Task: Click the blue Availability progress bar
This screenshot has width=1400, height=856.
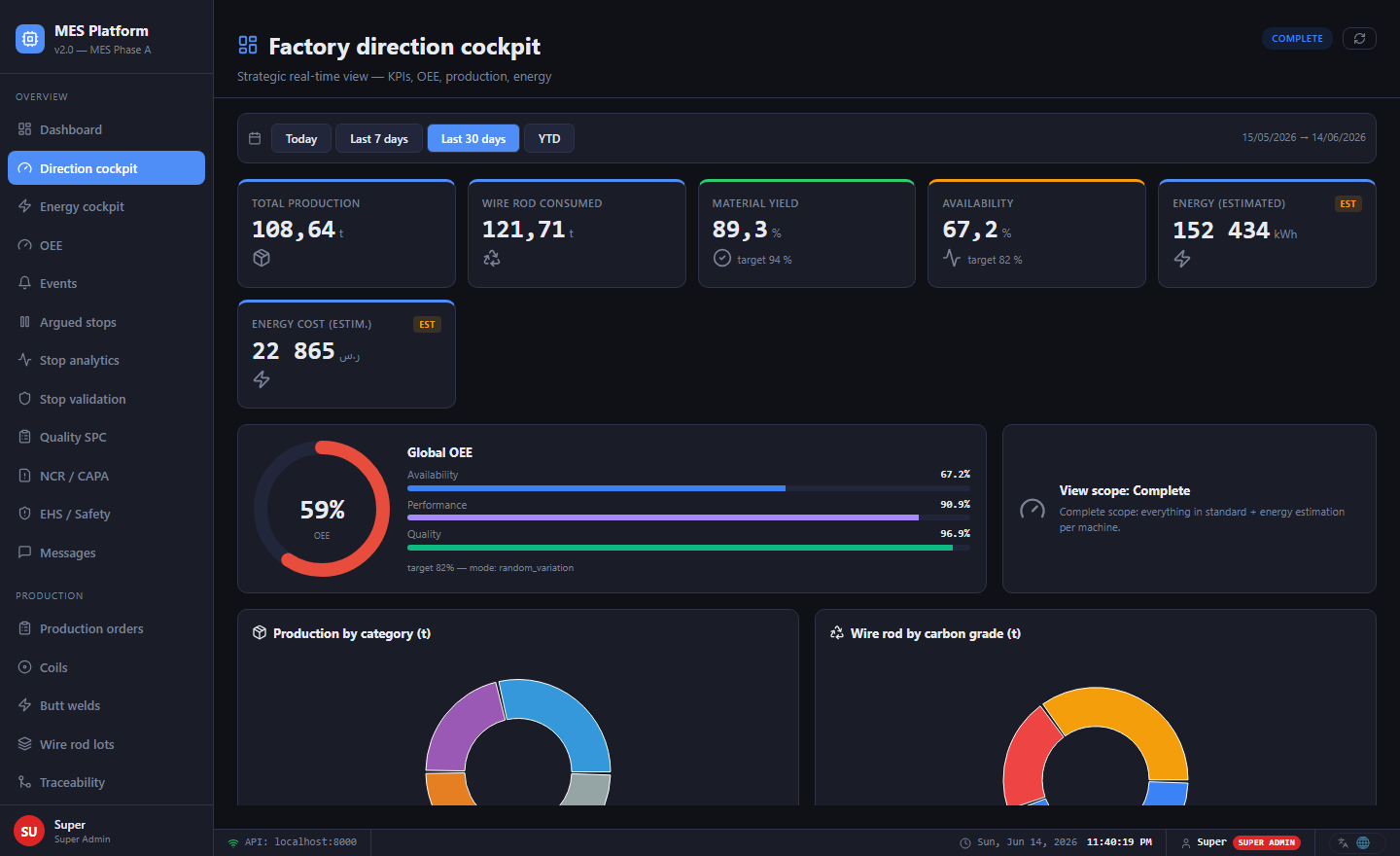Action: 596,488
